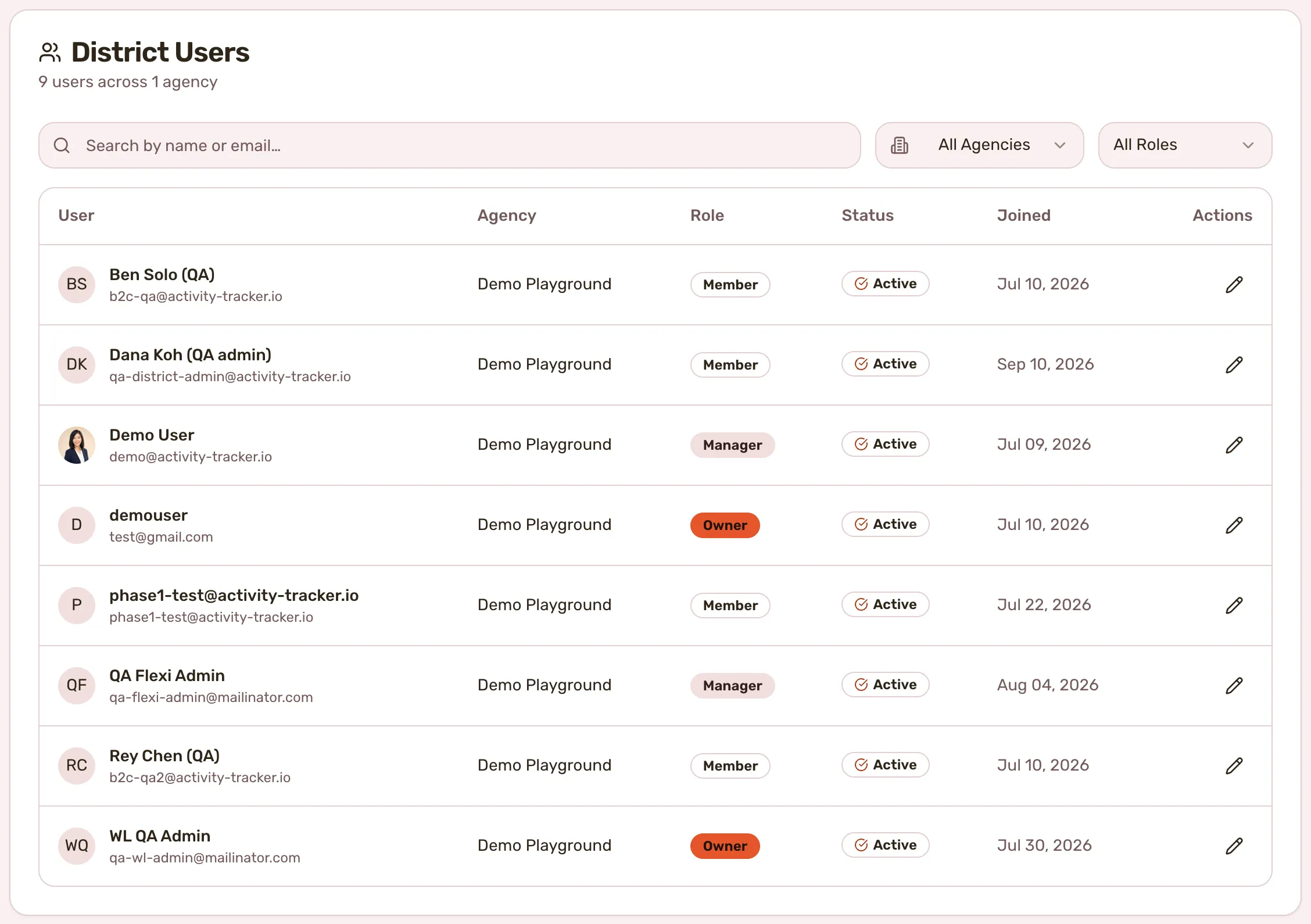Click the agency building icon

tap(900, 145)
